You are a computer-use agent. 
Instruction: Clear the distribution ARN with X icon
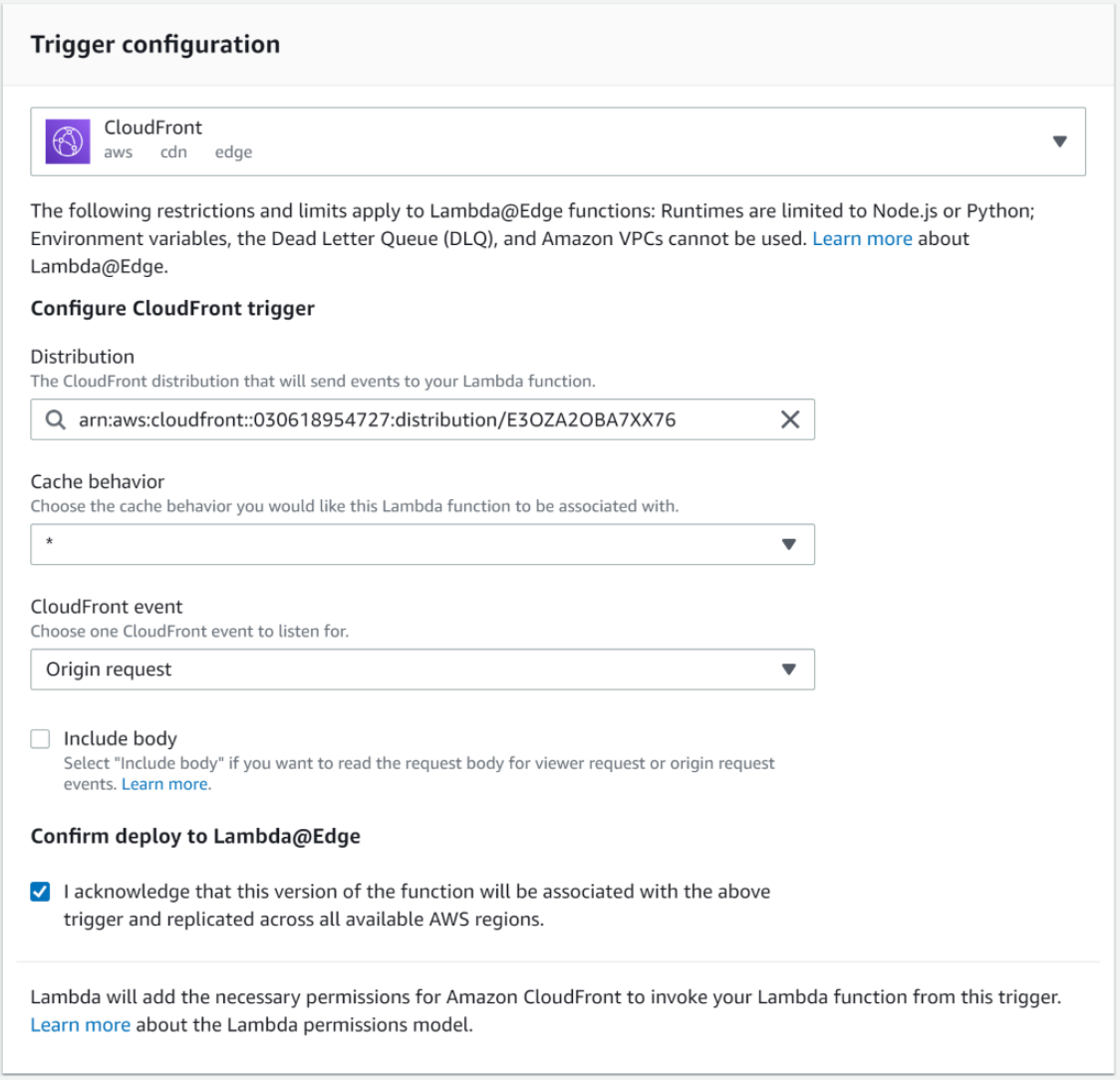(789, 420)
